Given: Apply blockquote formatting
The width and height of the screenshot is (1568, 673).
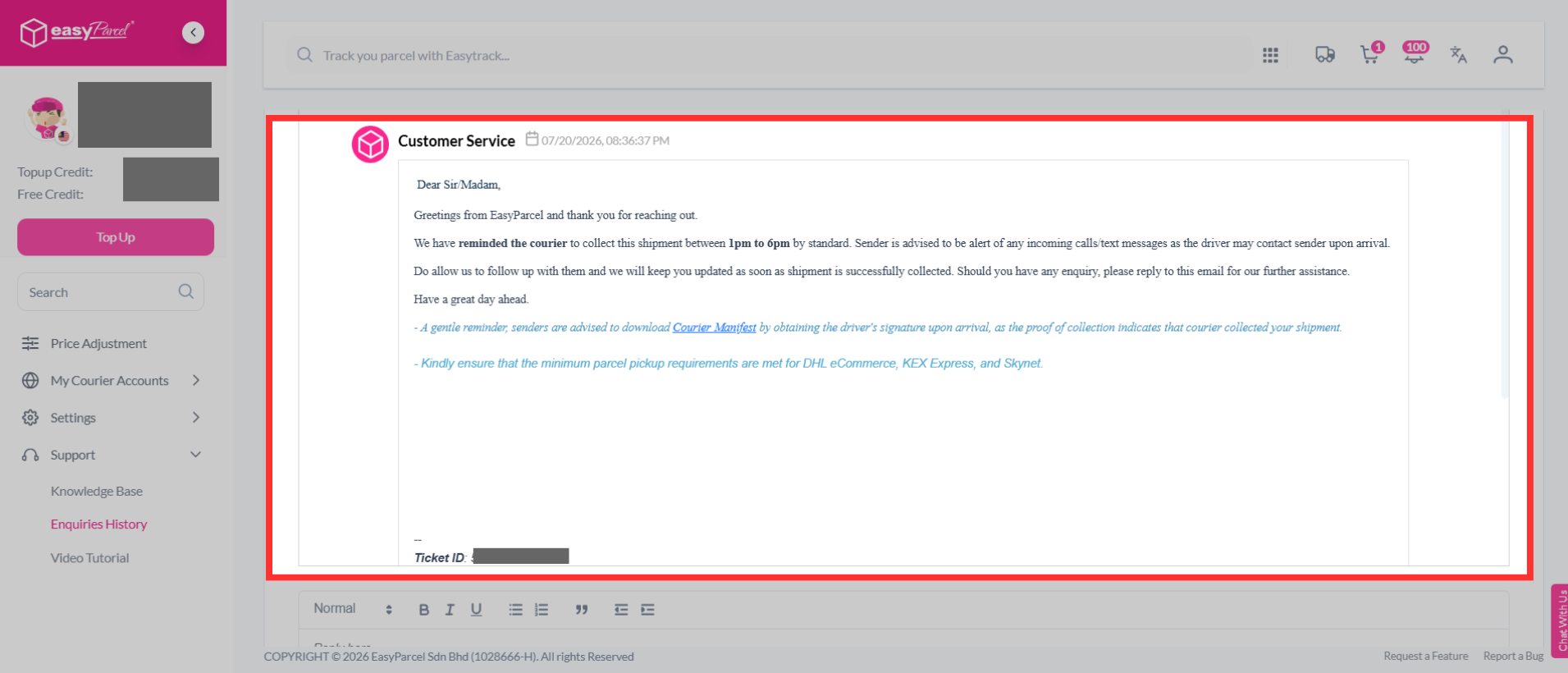Looking at the screenshot, I should pos(582,610).
